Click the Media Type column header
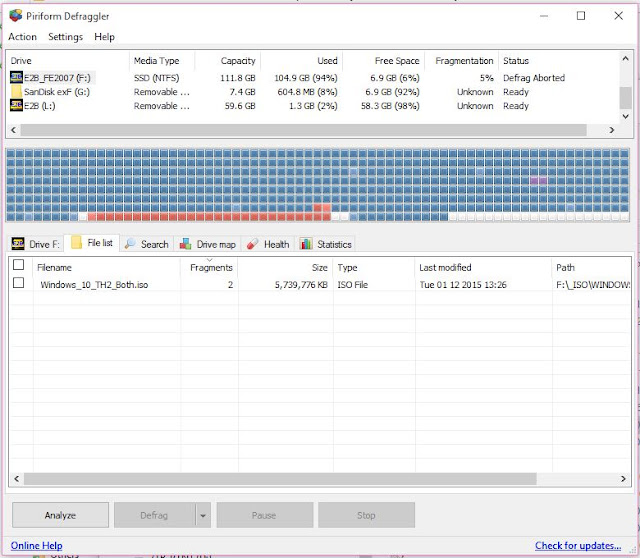The height and width of the screenshot is (558, 640). tap(162, 61)
